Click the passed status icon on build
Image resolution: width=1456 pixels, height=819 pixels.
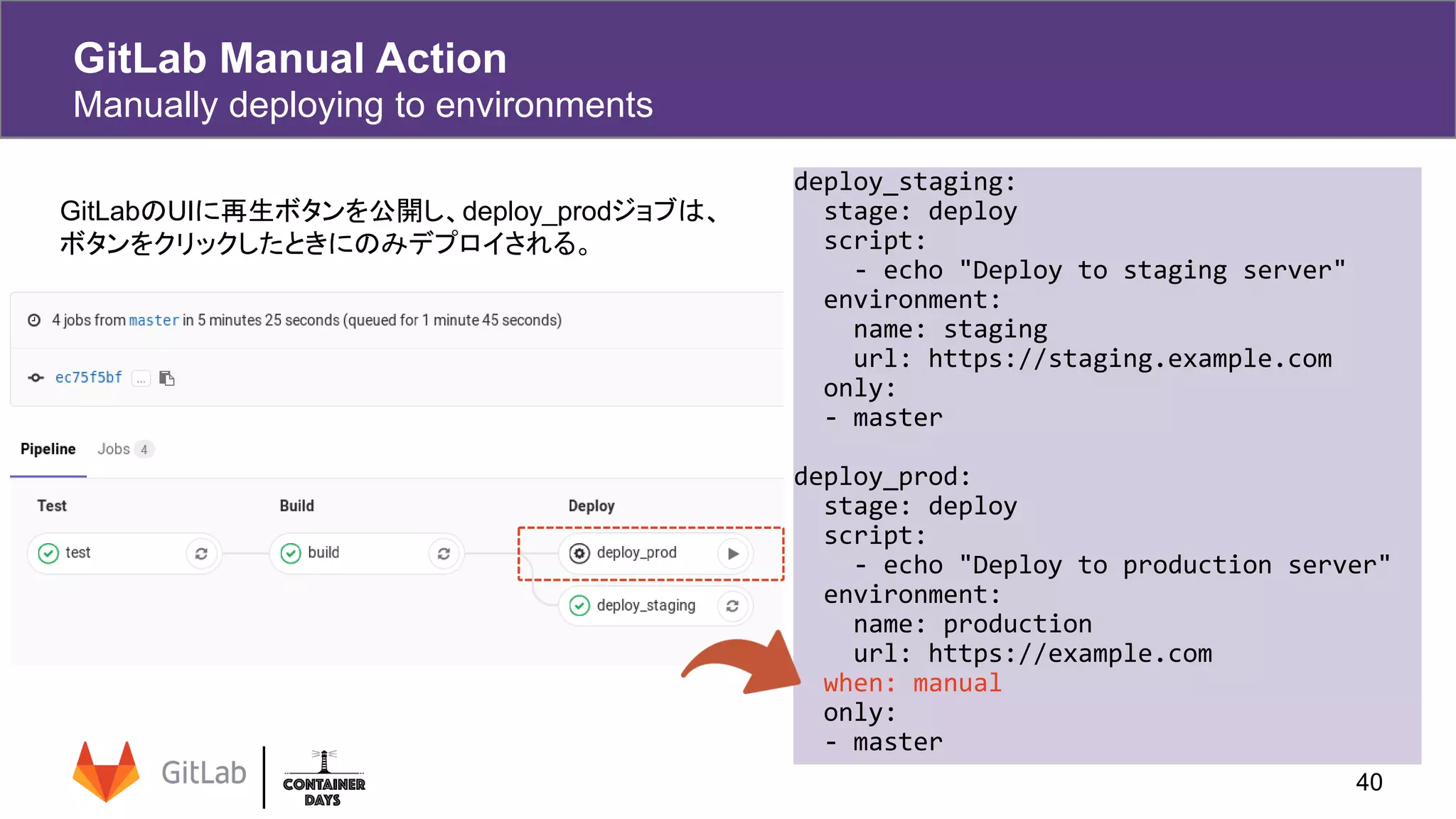point(291,554)
